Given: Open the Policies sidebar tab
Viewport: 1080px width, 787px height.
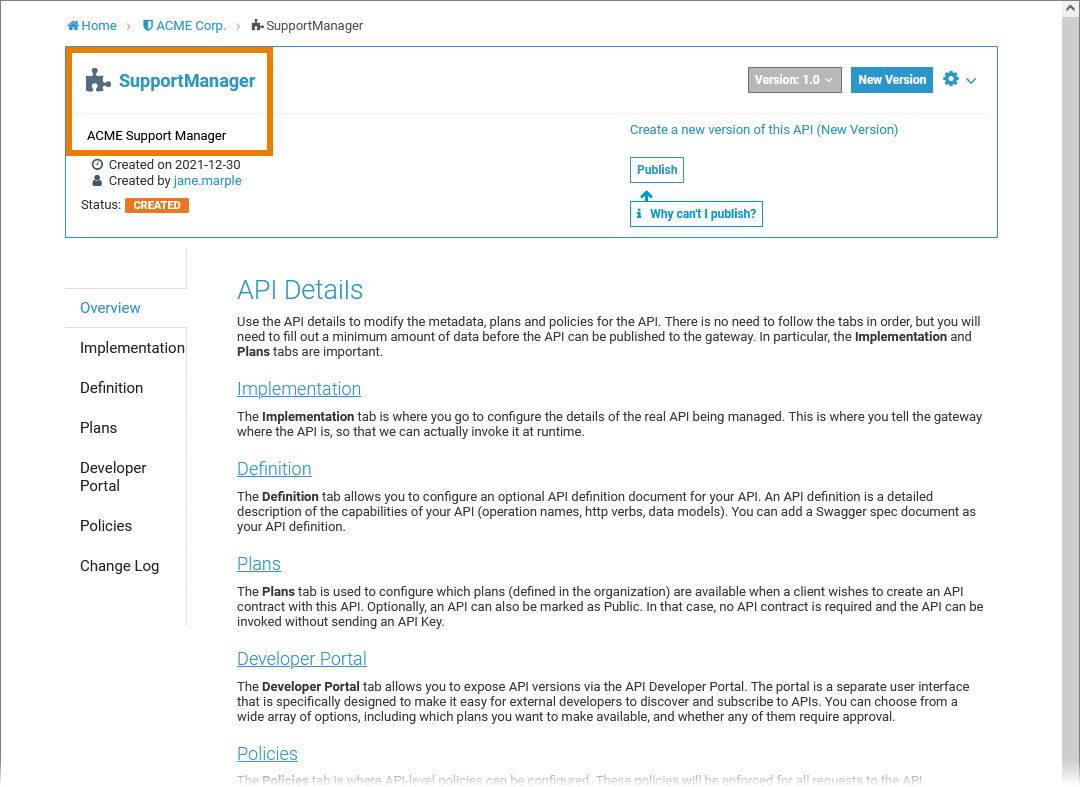Looking at the screenshot, I should point(105,525).
